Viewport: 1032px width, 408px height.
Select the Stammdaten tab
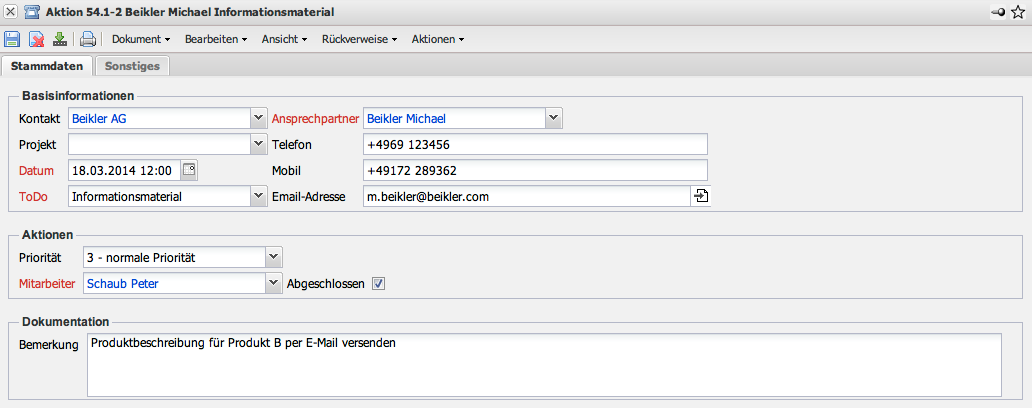coord(47,66)
